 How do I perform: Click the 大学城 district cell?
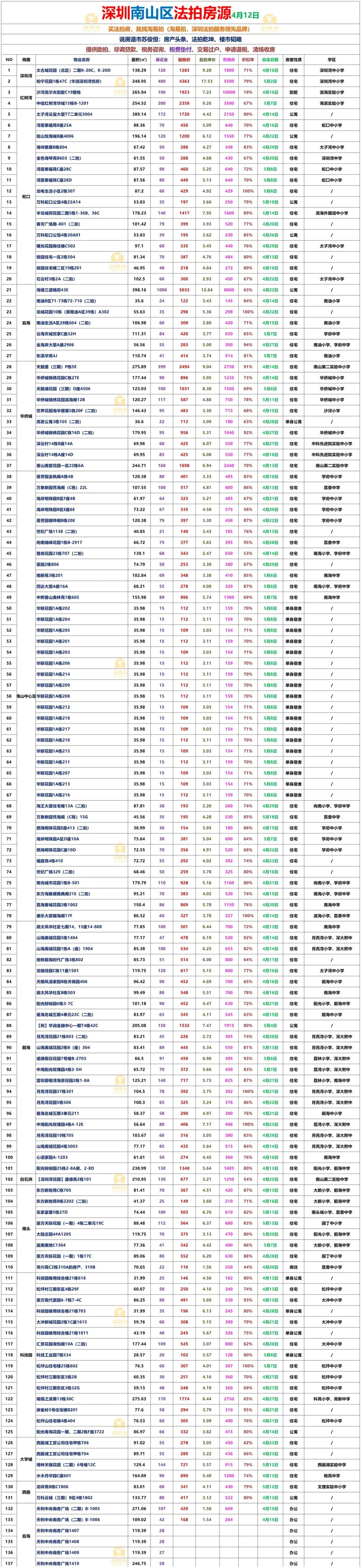26,1459
